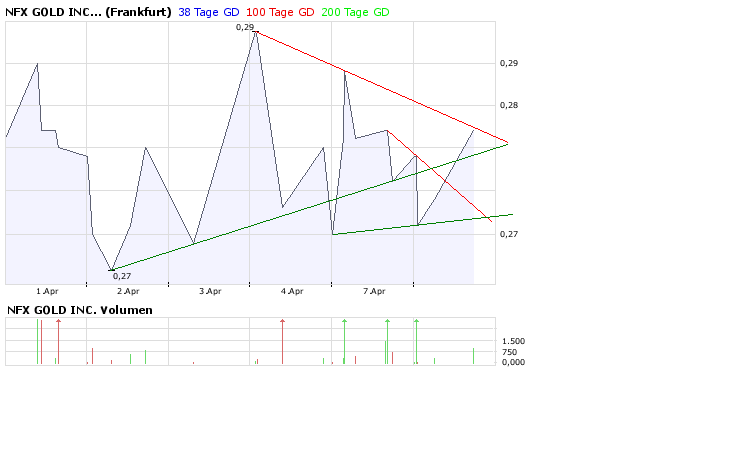Click the 0,28 price axis label
Screen dimensions: 738x475
coord(509,105)
